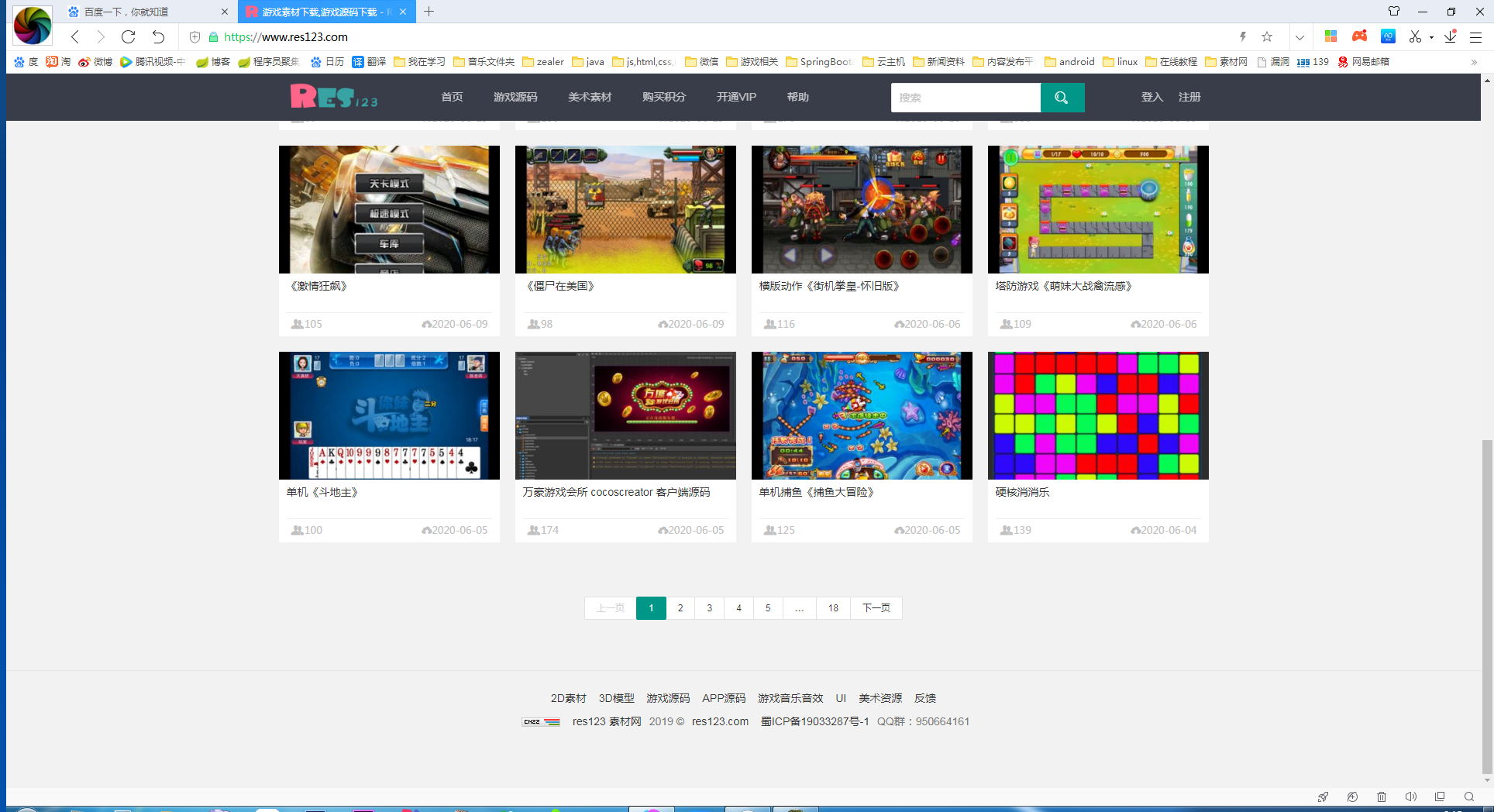Open the APP源码 footer link
The width and height of the screenshot is (1494, 812).
[724, 698]
